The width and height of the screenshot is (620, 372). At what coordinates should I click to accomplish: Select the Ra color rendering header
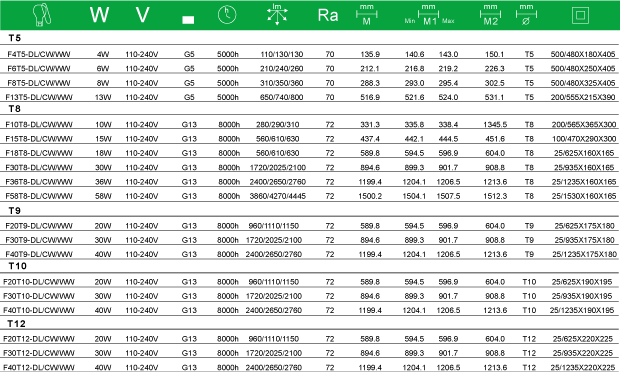pos(328,15)
